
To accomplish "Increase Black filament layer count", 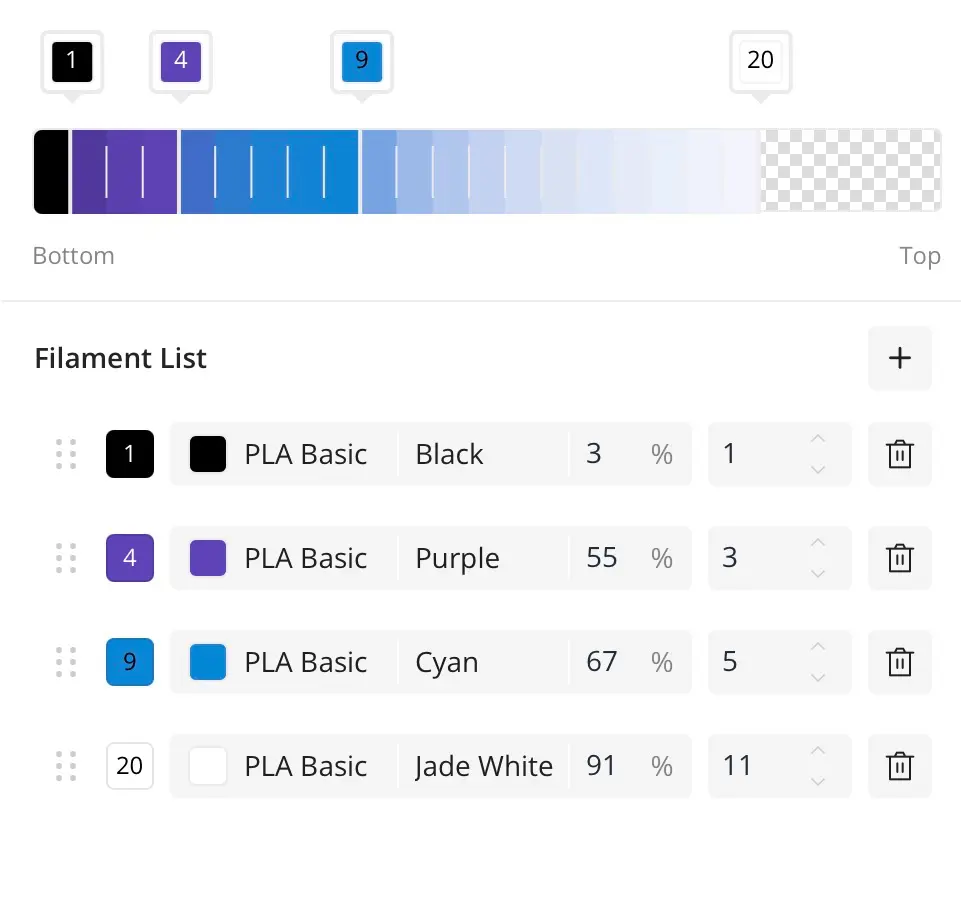I will click(818, 439).
